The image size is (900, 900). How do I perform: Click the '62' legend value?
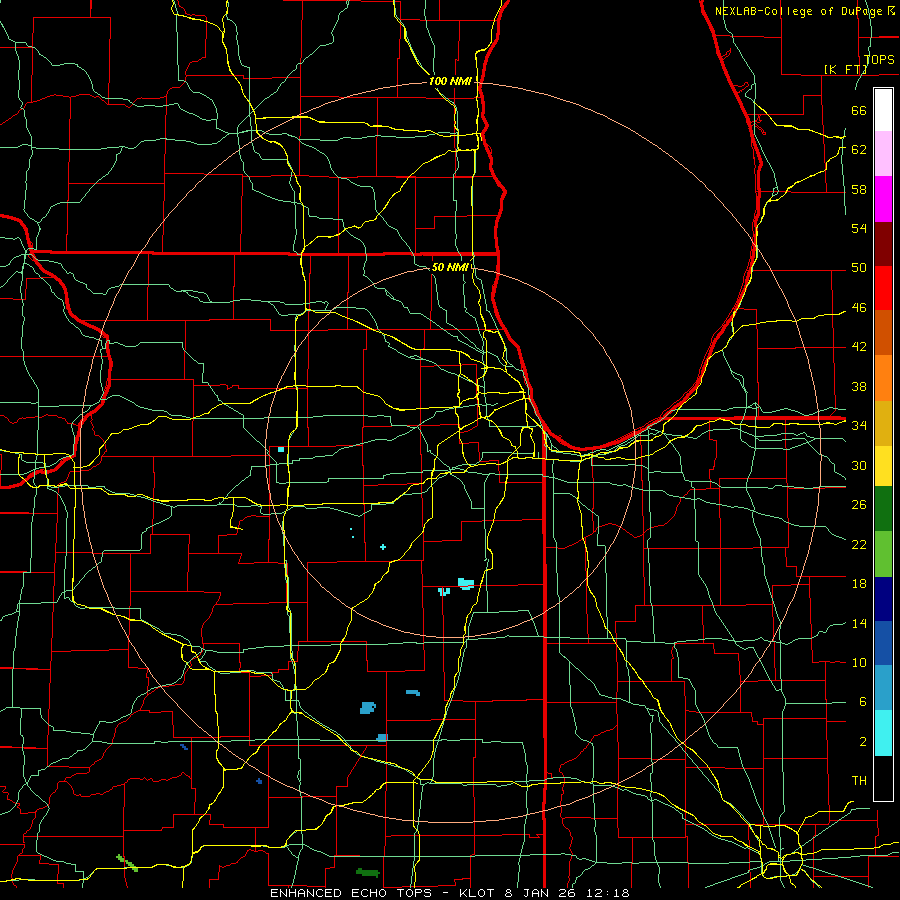pos(859,150)
